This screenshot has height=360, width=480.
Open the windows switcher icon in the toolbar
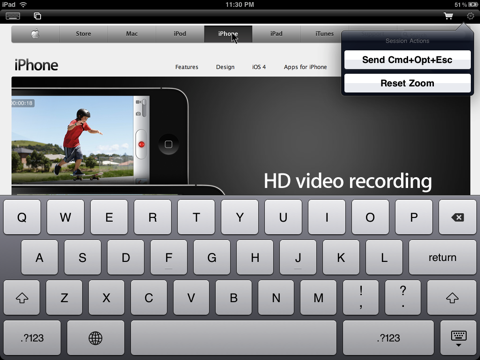[37, 16]
